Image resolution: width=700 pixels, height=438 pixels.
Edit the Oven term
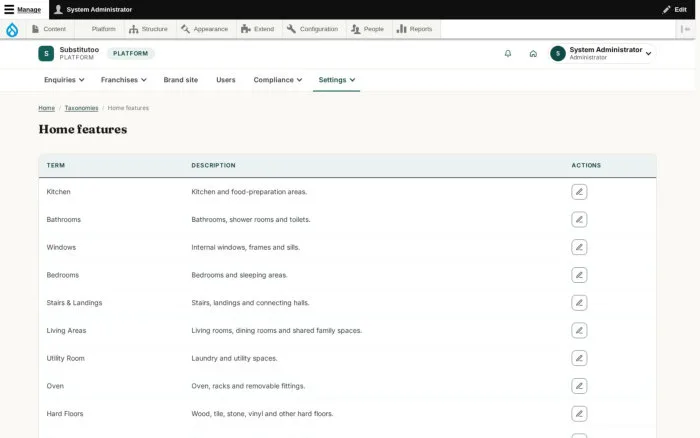[579, 386]
